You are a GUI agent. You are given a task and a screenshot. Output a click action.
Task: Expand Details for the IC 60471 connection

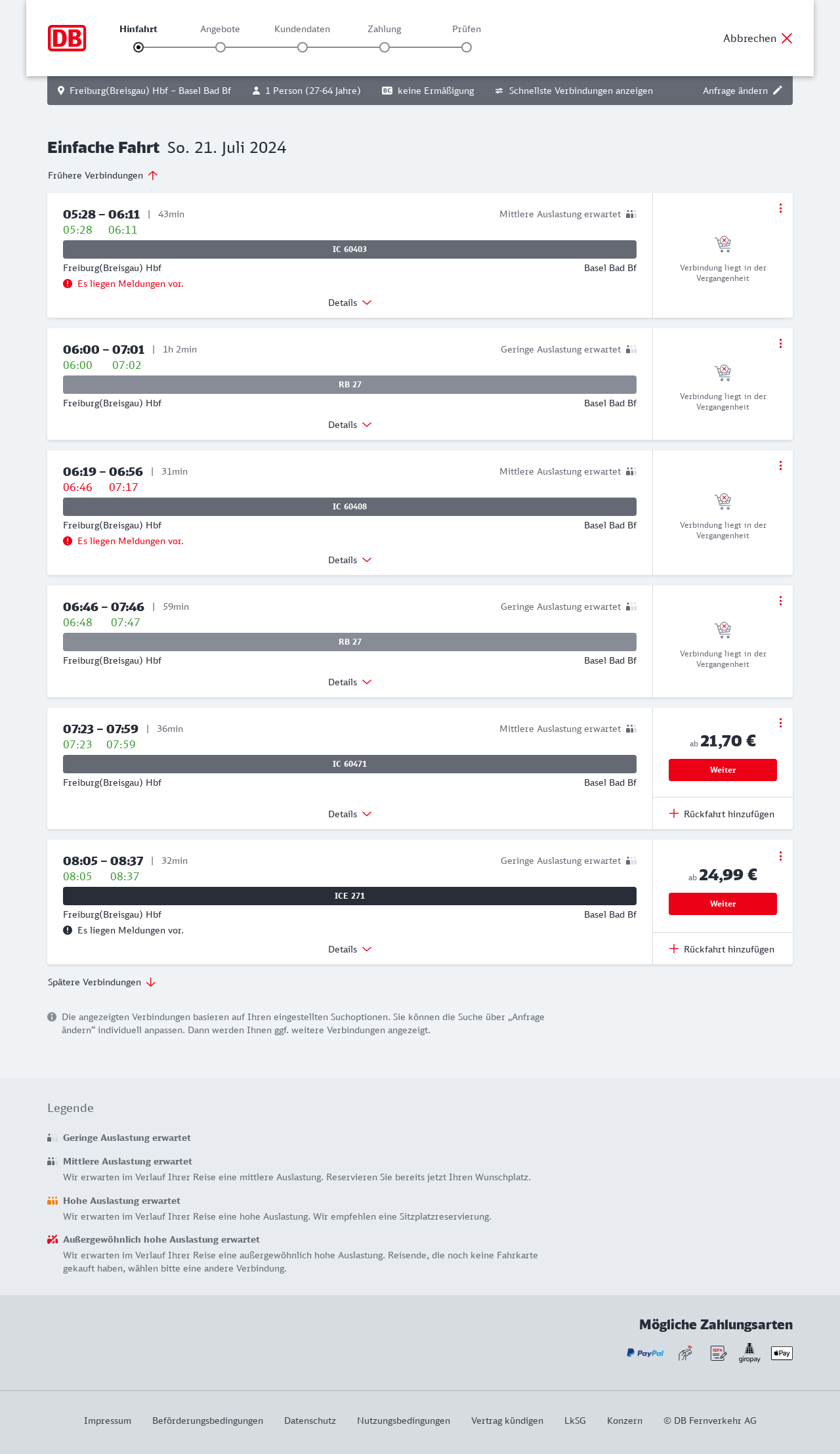[x=350, y=814]
